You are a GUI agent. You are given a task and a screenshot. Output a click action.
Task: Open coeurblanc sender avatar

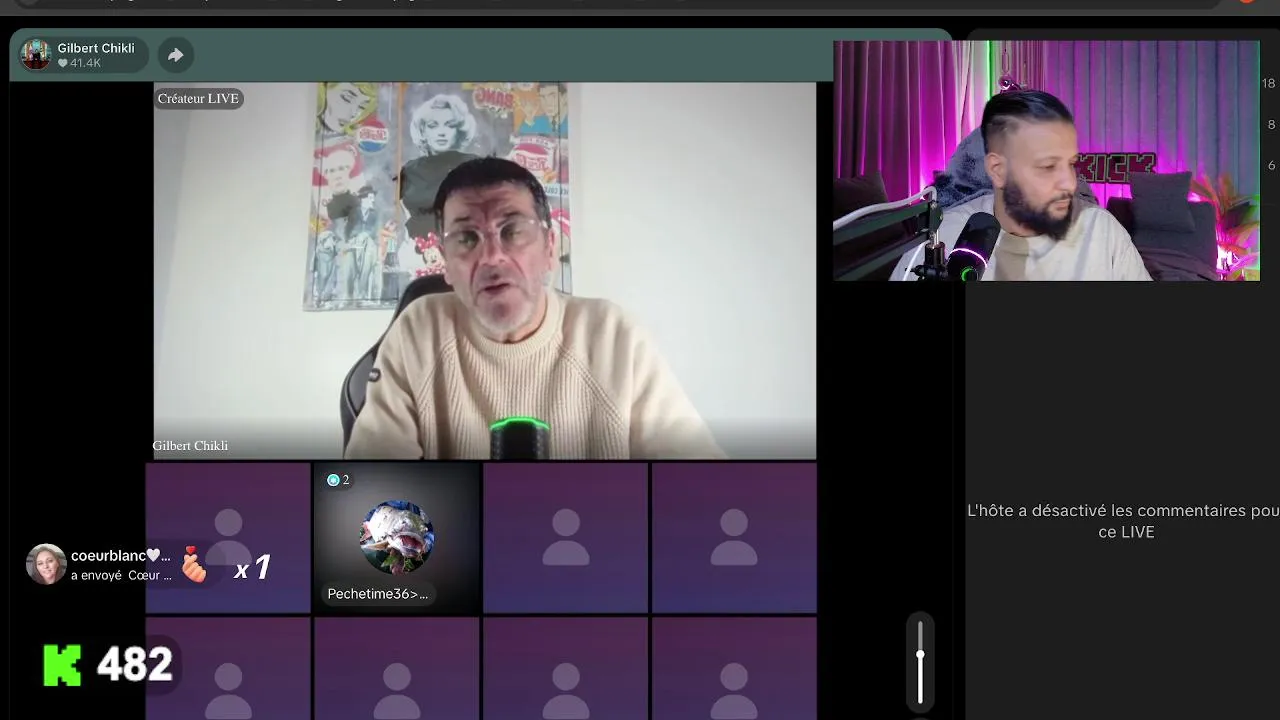pos(46,564)
